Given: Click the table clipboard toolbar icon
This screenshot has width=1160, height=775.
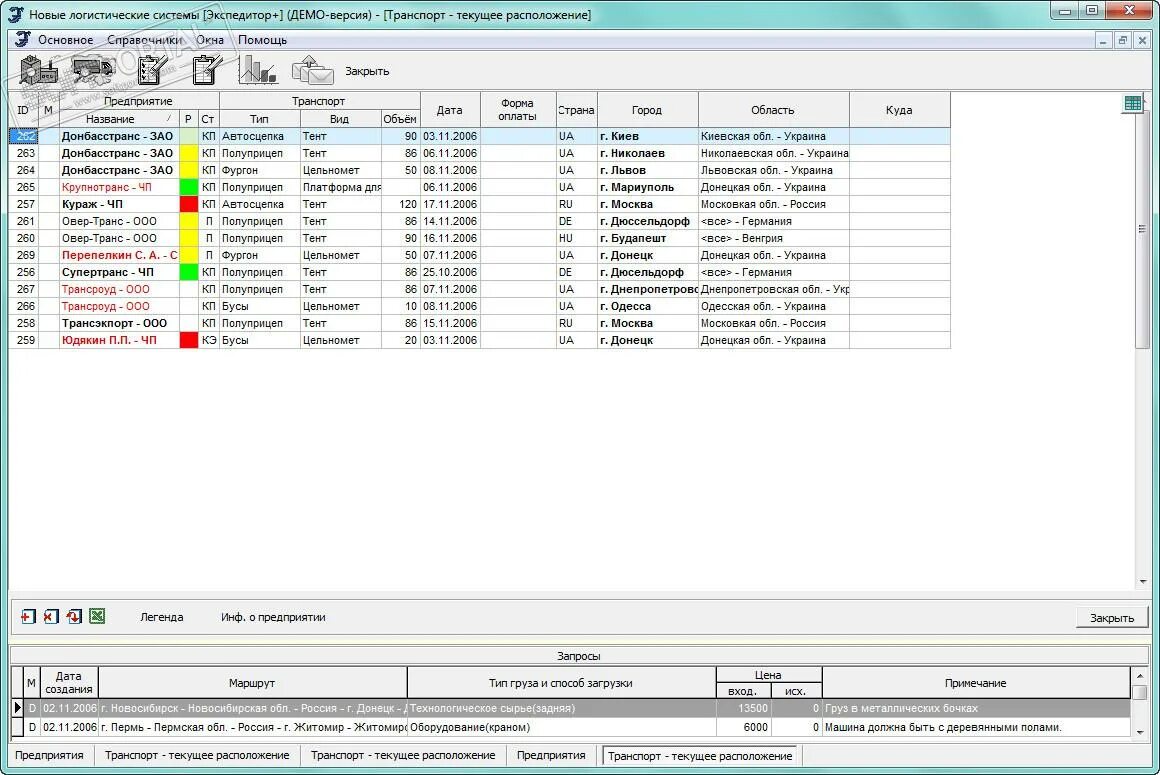Looking at the screenshot, I should [207, 71].
